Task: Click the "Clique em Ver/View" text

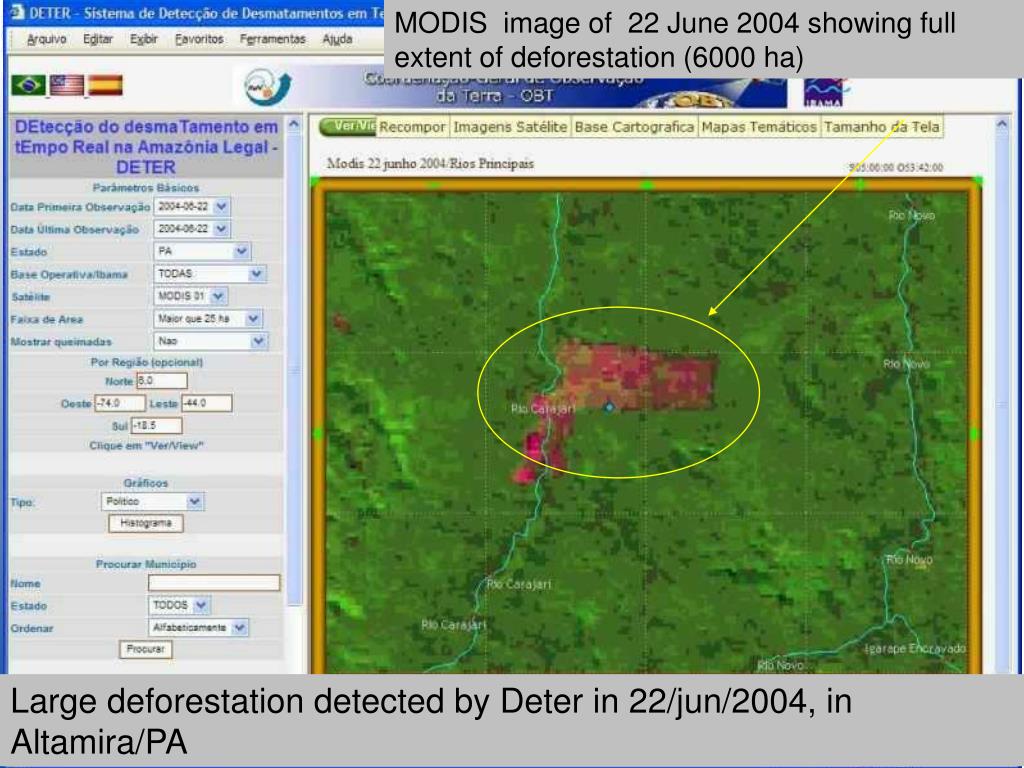Action: 146,446
